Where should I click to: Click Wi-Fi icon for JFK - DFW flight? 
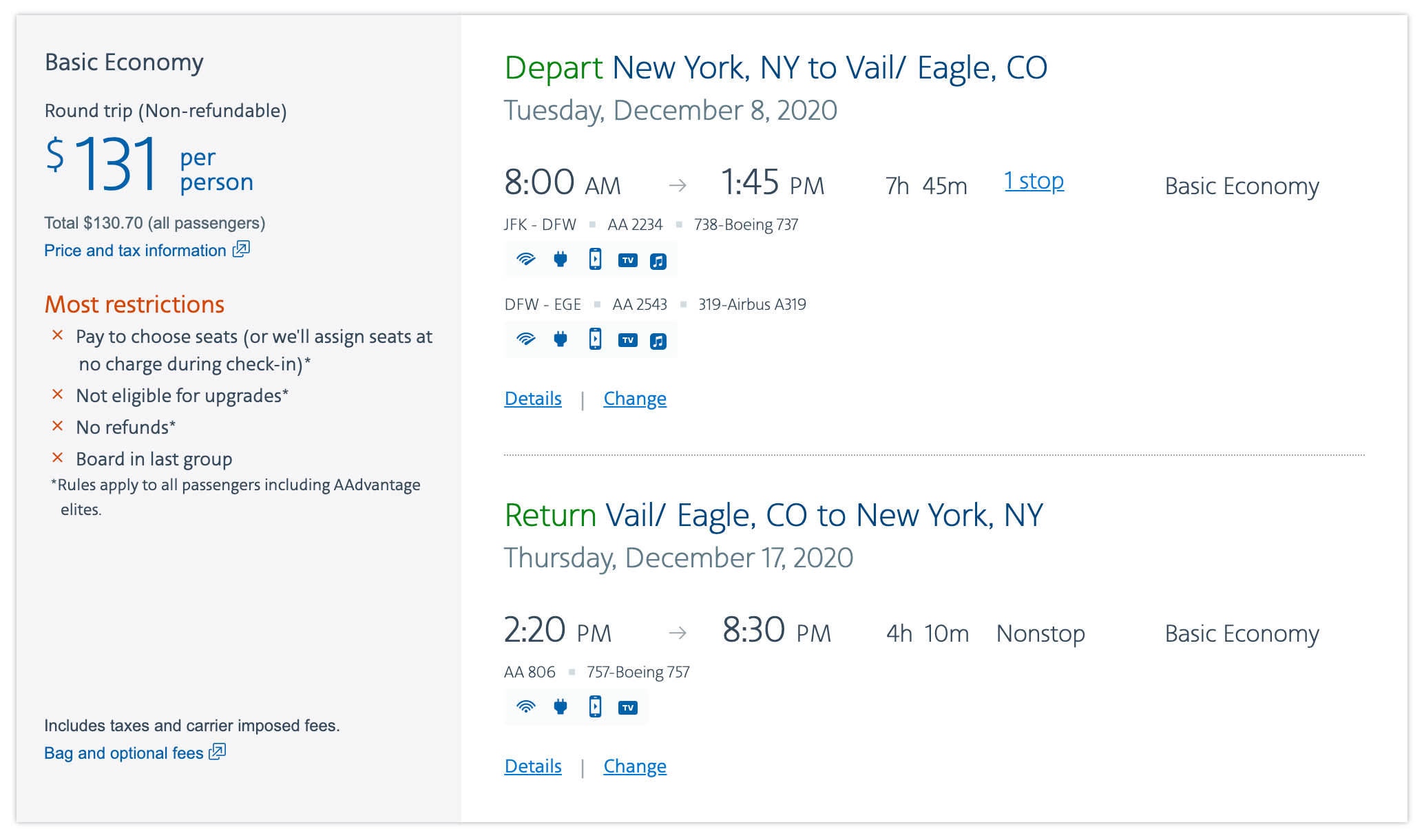click(526, 260)
